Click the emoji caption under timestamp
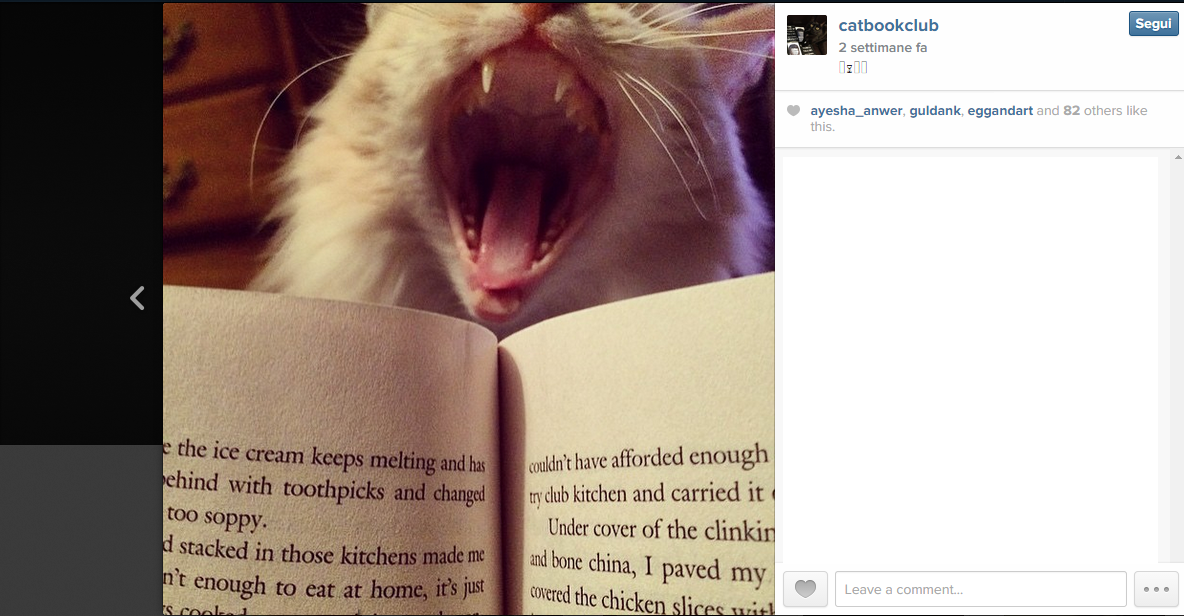Image resolution: width=1184 pixels, height=616 pixels. pyautogui.click(x=853, y=67)
